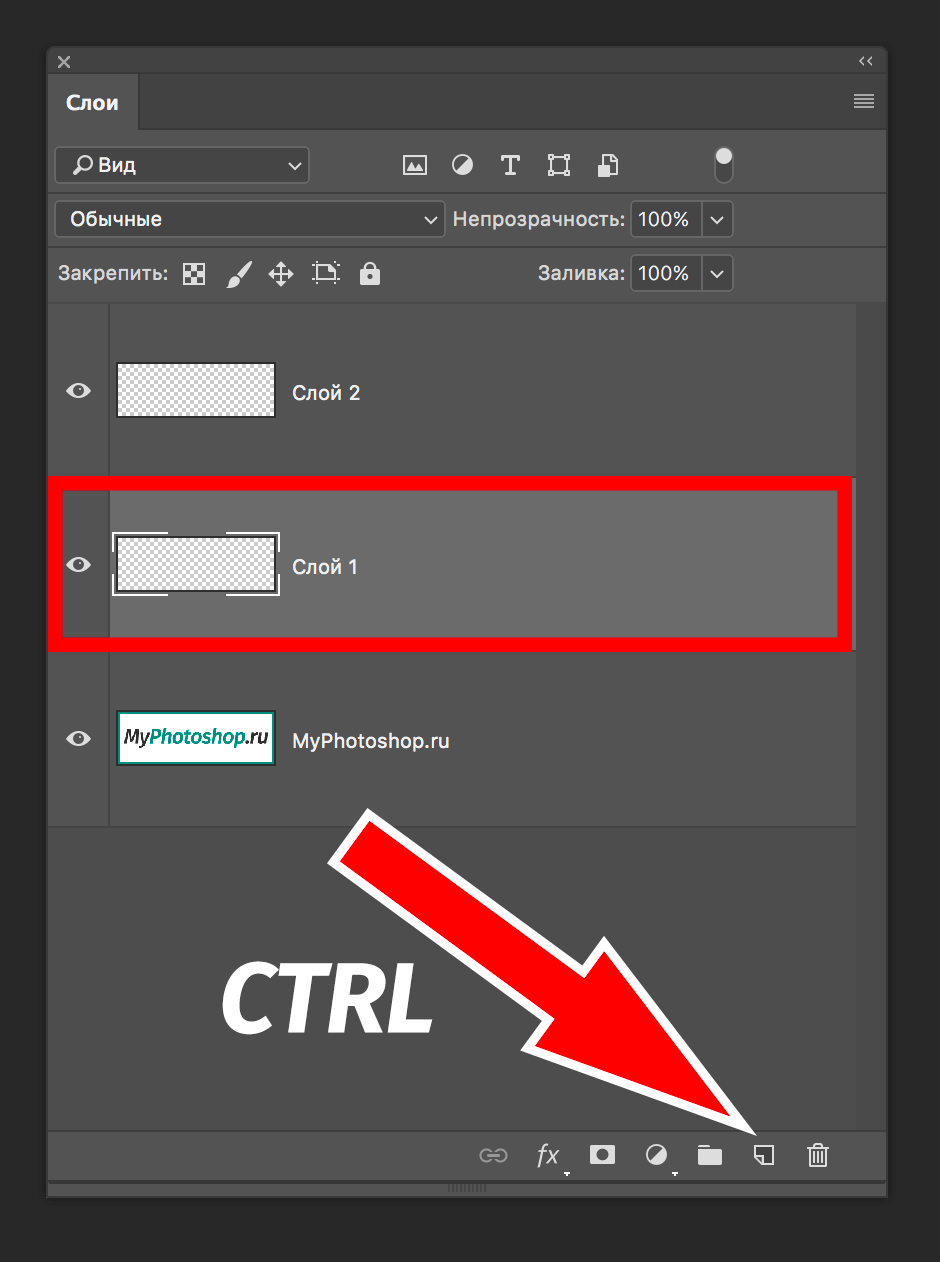Open the Слои panel hamburger menu
Viewport: 940px width, 1262px height.
864,101
